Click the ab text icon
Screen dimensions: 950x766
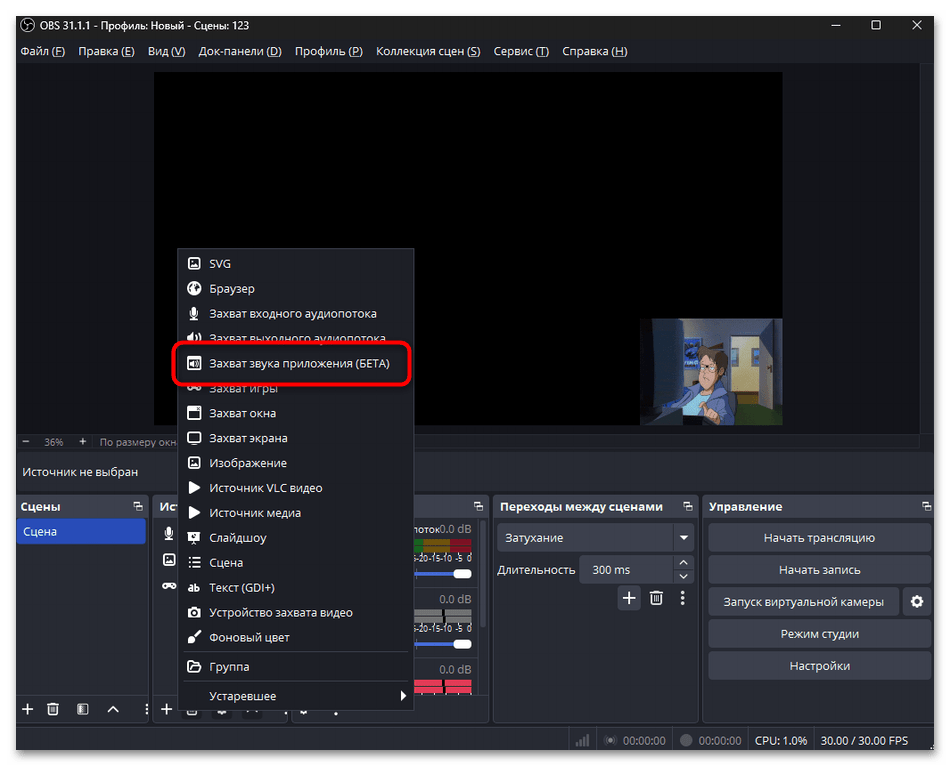coord(194,588)
